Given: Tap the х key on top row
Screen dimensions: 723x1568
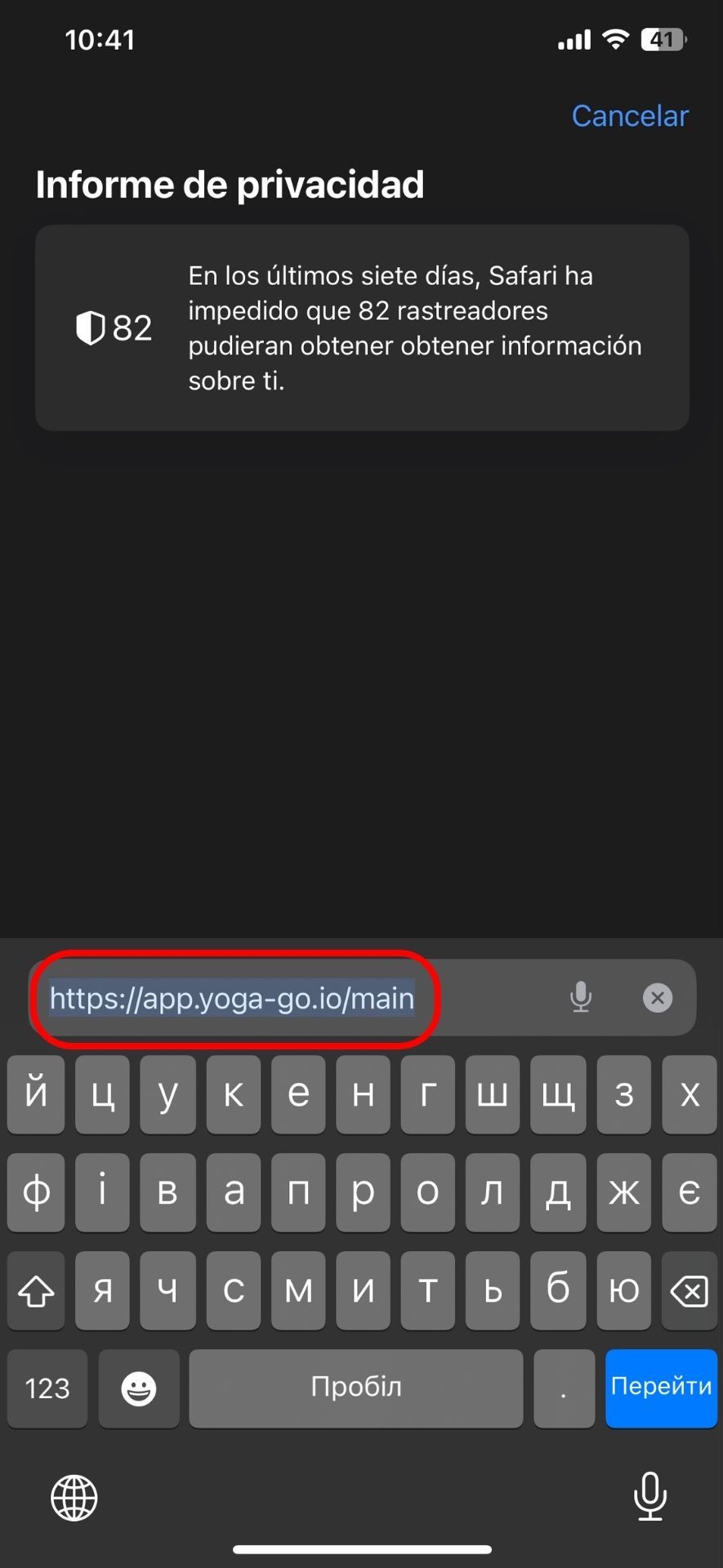Looking at the screenshot, I should click(x=690, y=1094).
